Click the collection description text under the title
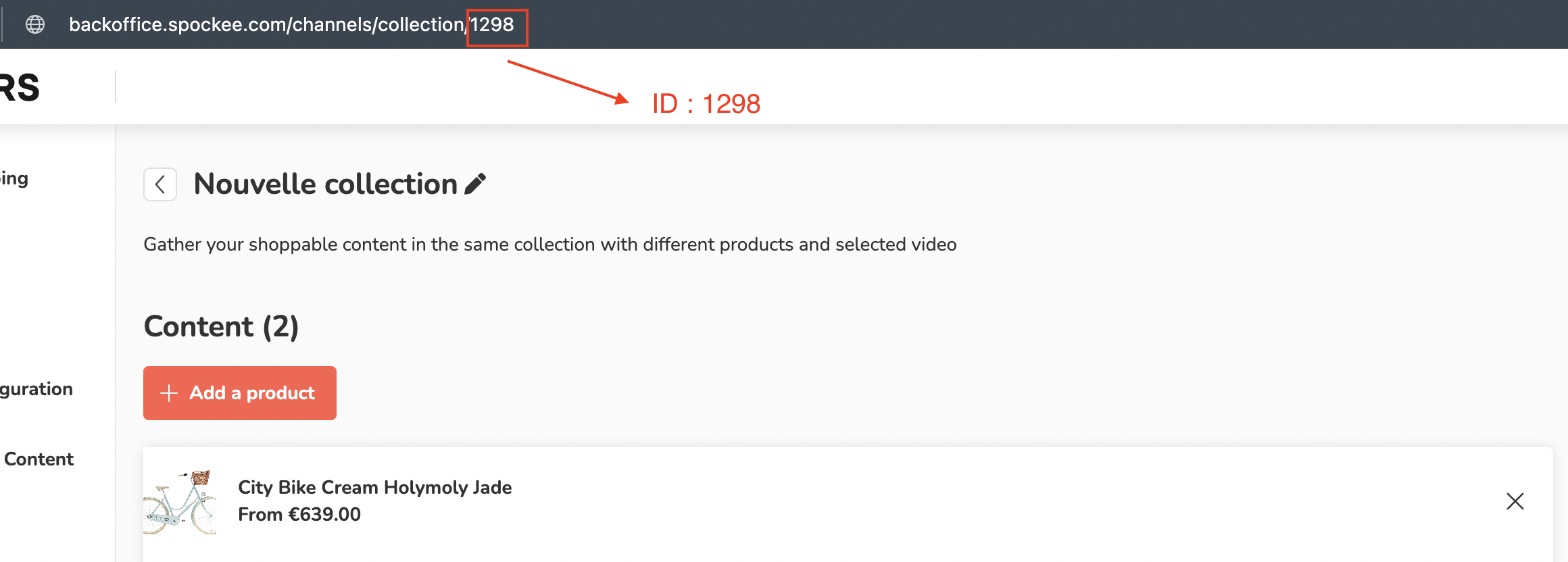 point(549,245)
